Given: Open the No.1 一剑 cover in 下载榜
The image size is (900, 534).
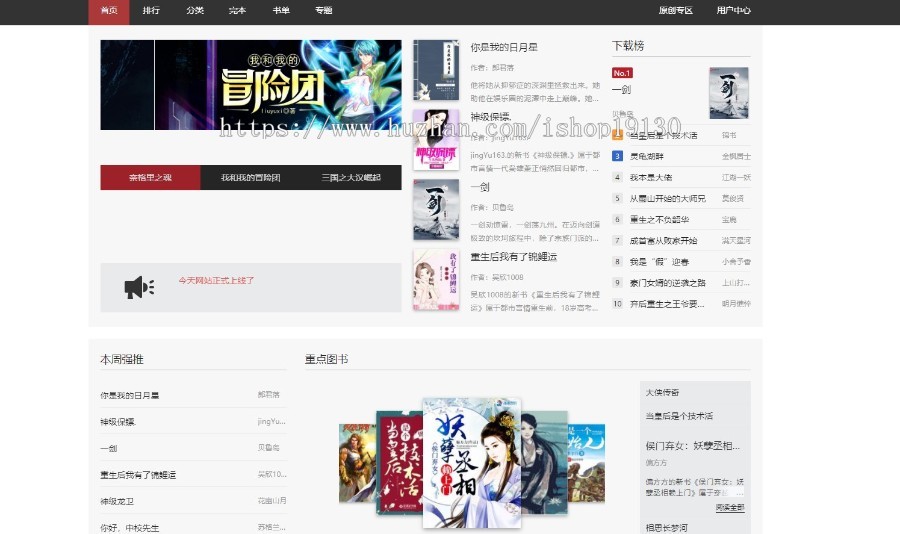Looking at the screenshot, I should (729, 93).
